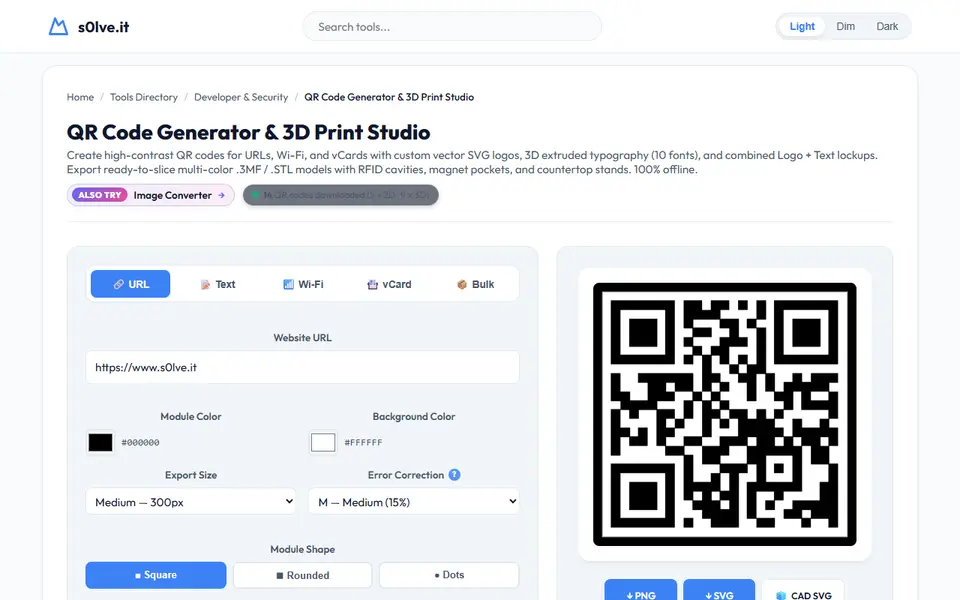Switch to the Text tab
The width and height of the screenshot is (960, 600).
pos(217,284)
